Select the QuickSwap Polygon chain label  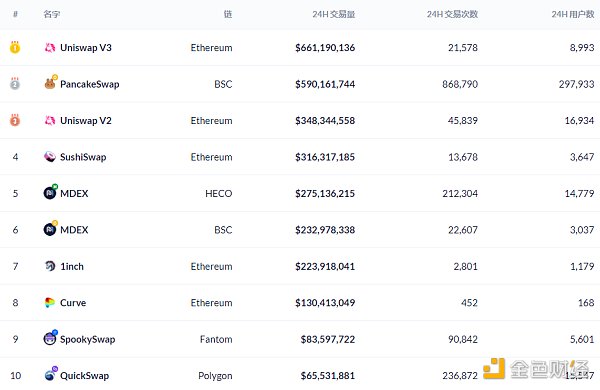tap(215, 376)
